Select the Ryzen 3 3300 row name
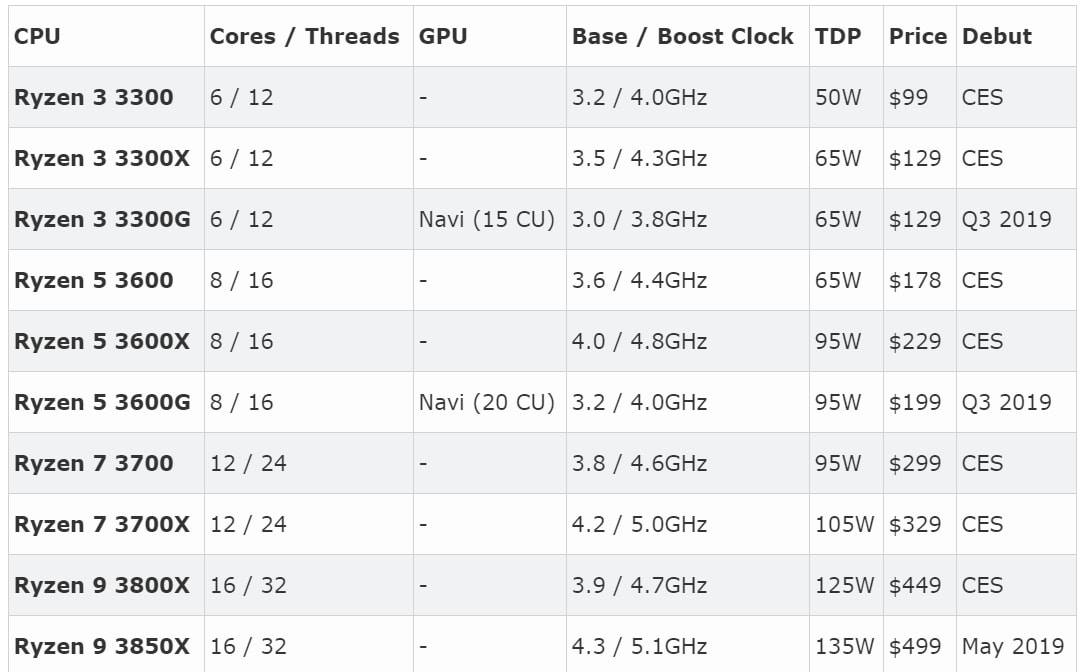Viewport: 1084px width, 672px height. point(94,97)
